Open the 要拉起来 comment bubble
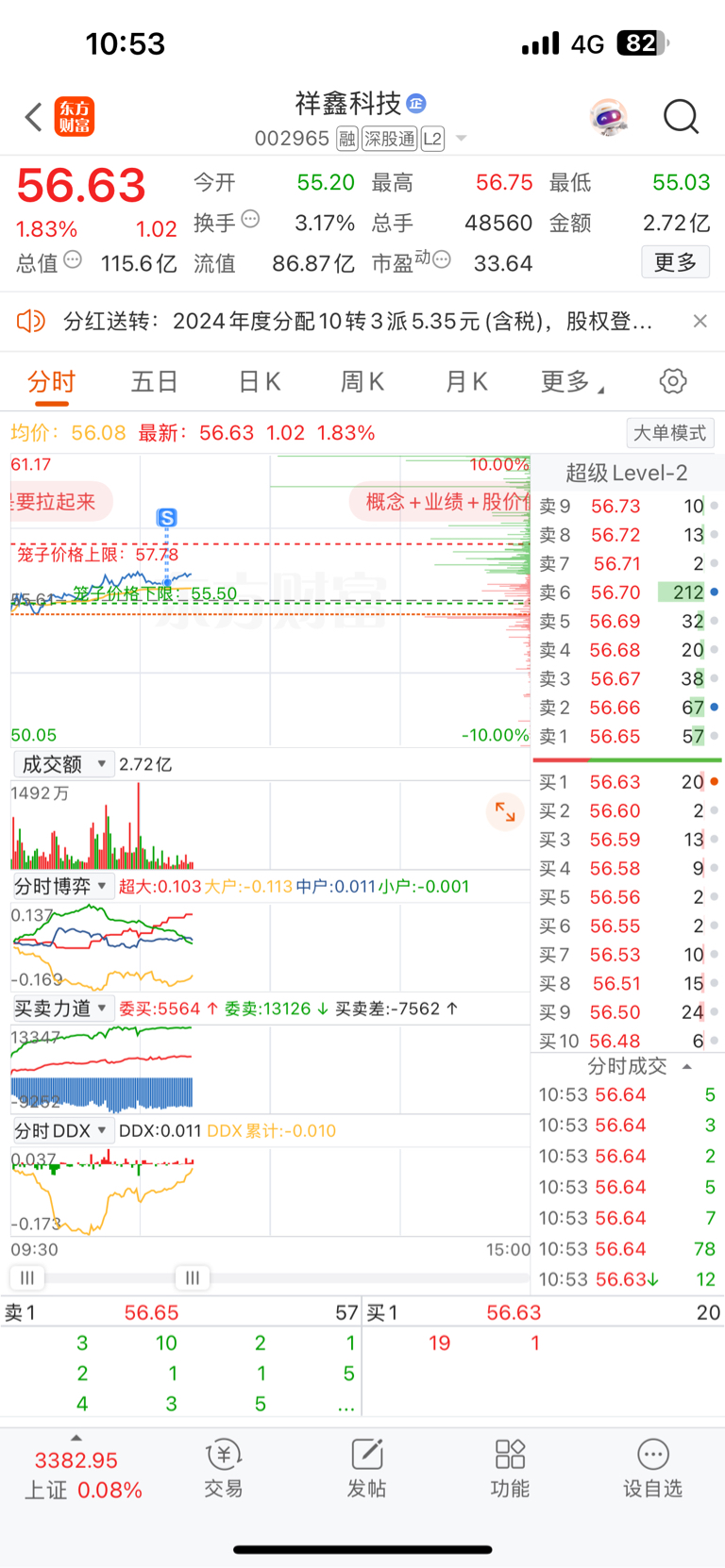This screenshot has width=725, height=1568. 61,502
